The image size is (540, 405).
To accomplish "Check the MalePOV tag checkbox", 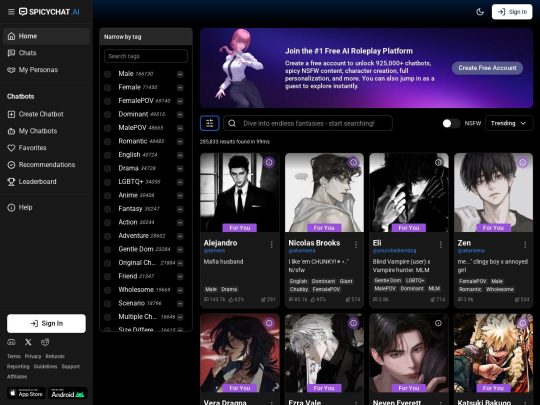I will (107, 128).
